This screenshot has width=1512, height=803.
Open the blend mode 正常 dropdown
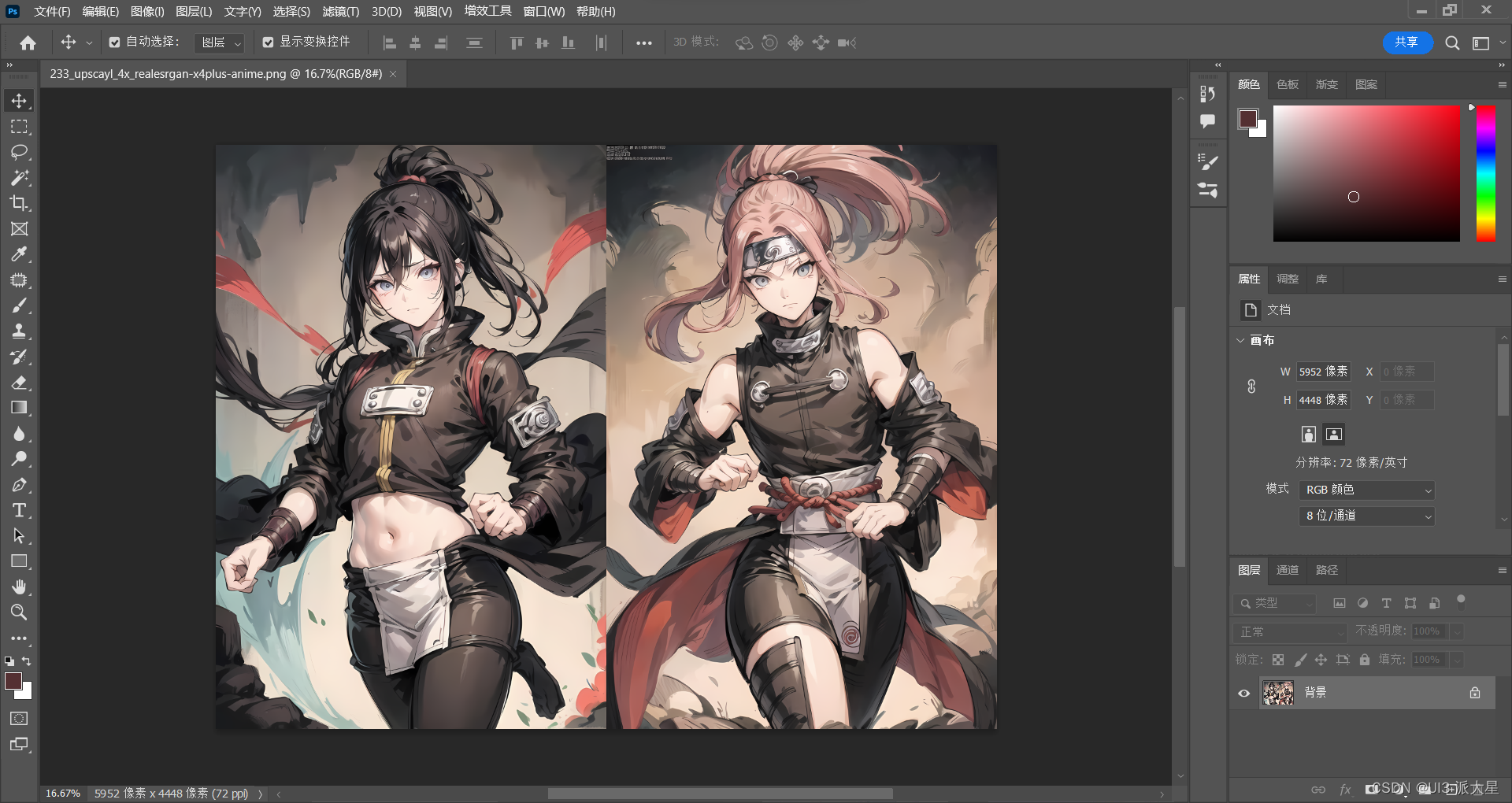tap(1290, 631)
